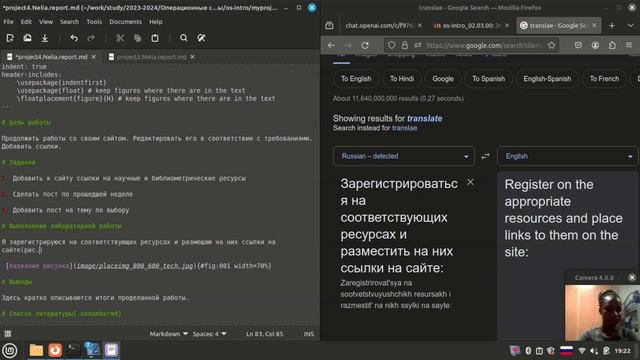Click the open file toolbar icon
The height and width of the screenshot is (360, 640).
click(27, 38)
